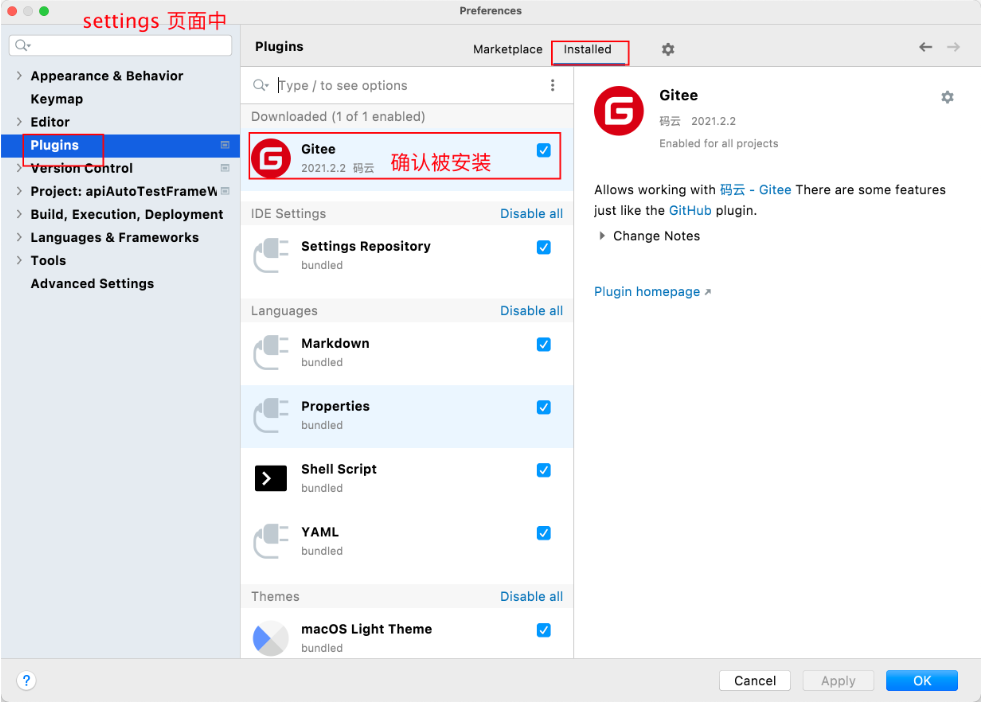Focus the plugin search field

pyautogui.click(x=407, y=85)
